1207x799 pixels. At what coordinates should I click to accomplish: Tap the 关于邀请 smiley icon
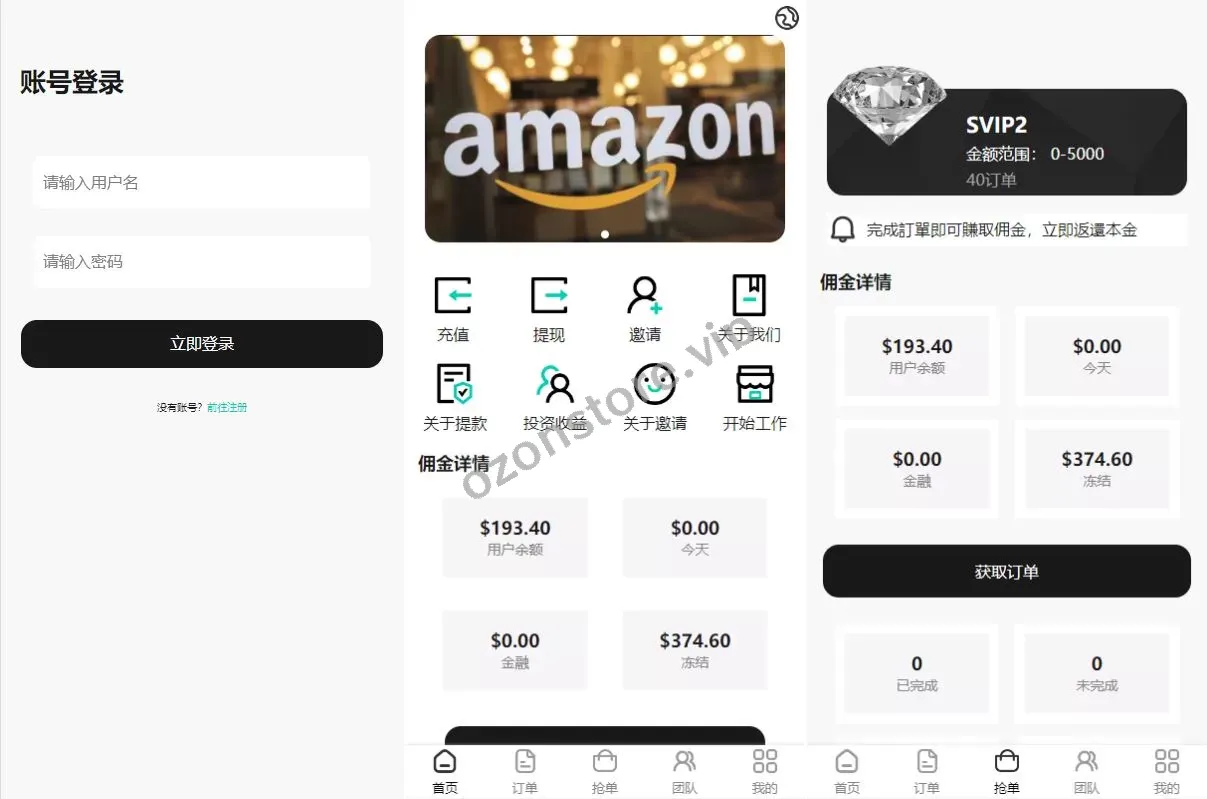(x=654, y=384)
